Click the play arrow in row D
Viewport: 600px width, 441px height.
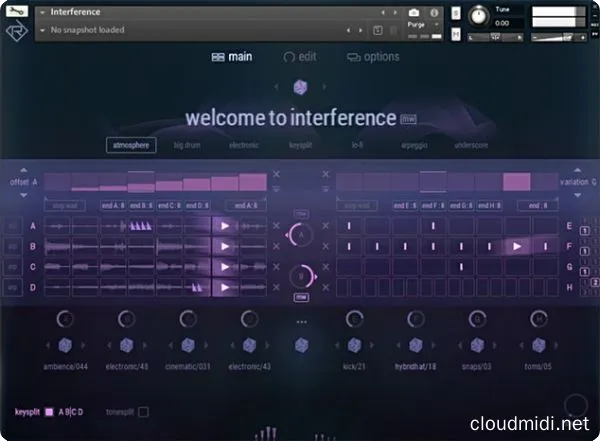tap(225, 287)
